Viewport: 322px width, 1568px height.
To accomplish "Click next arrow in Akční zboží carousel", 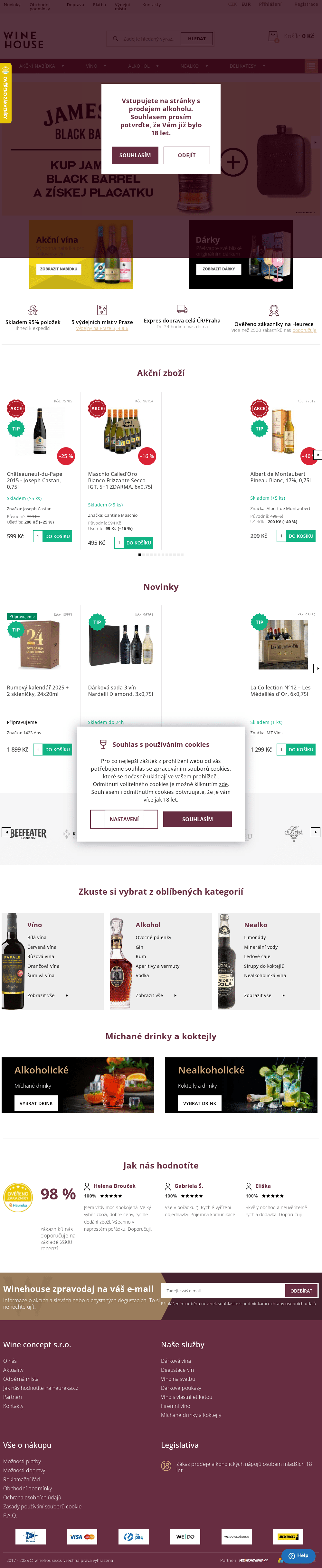I will (317, 455).
